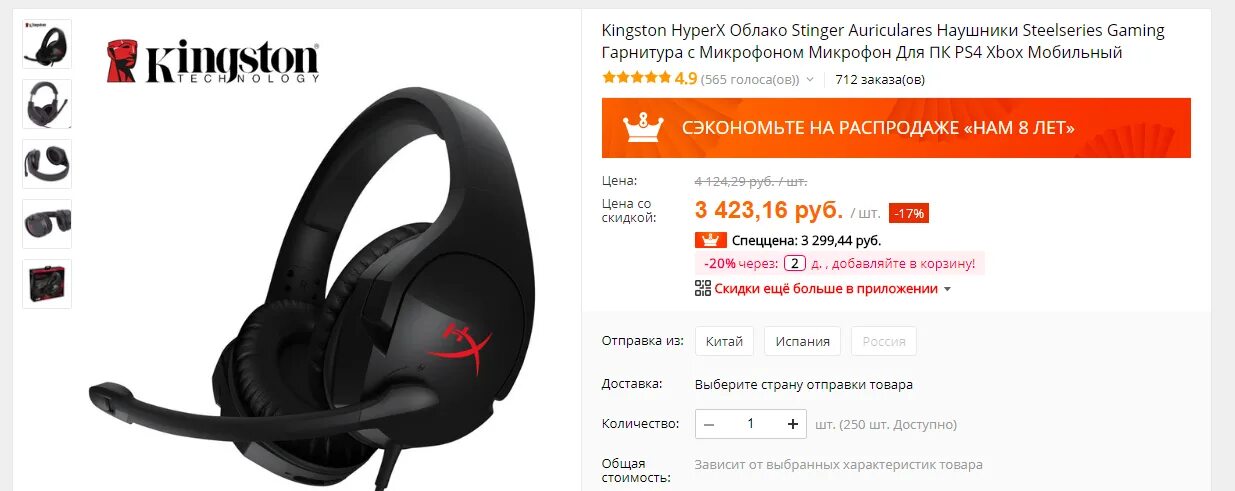Viewport: 1235px width, 491px height.
Task: Expand the ratings breakdown chevron next to votes
Action: [810, 79]
